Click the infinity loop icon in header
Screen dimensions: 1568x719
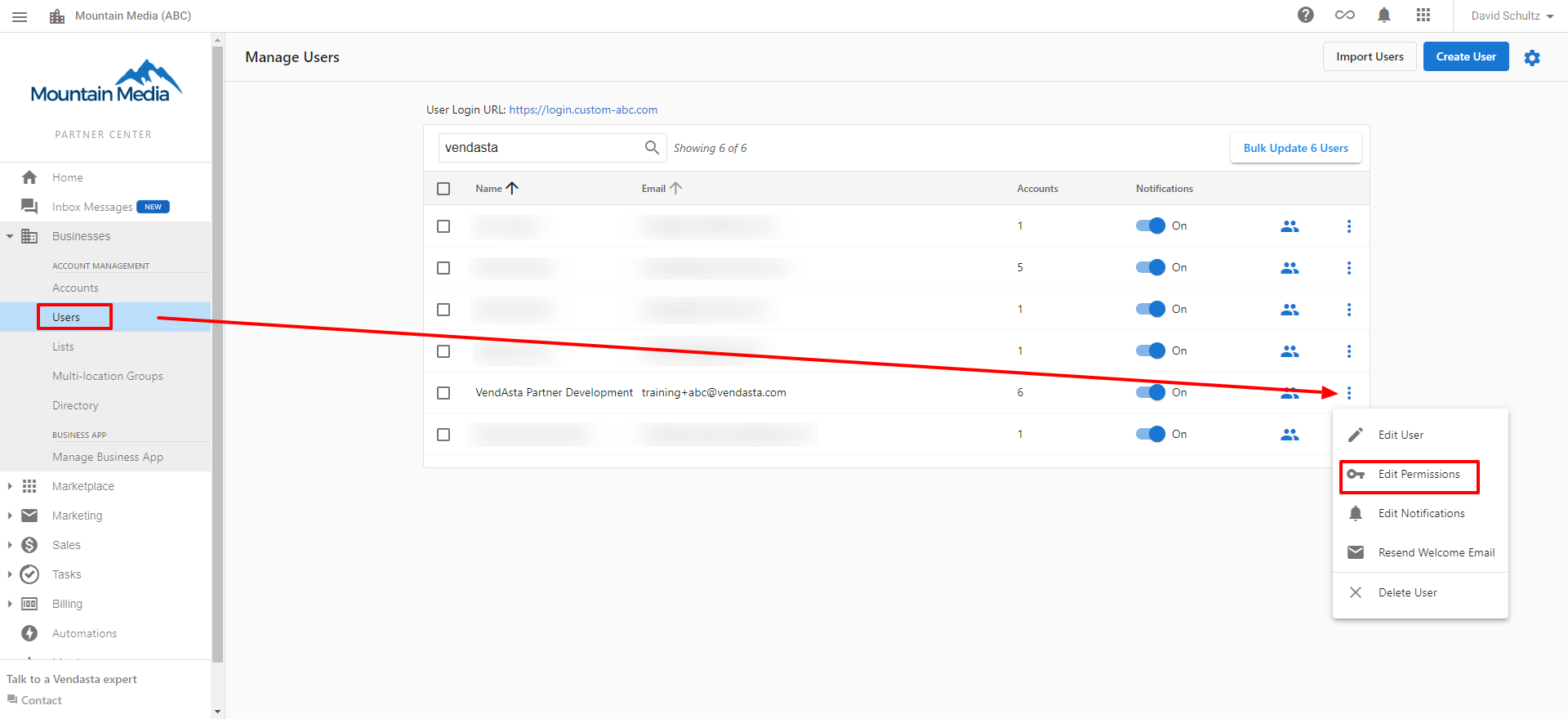pos(1345,15)
